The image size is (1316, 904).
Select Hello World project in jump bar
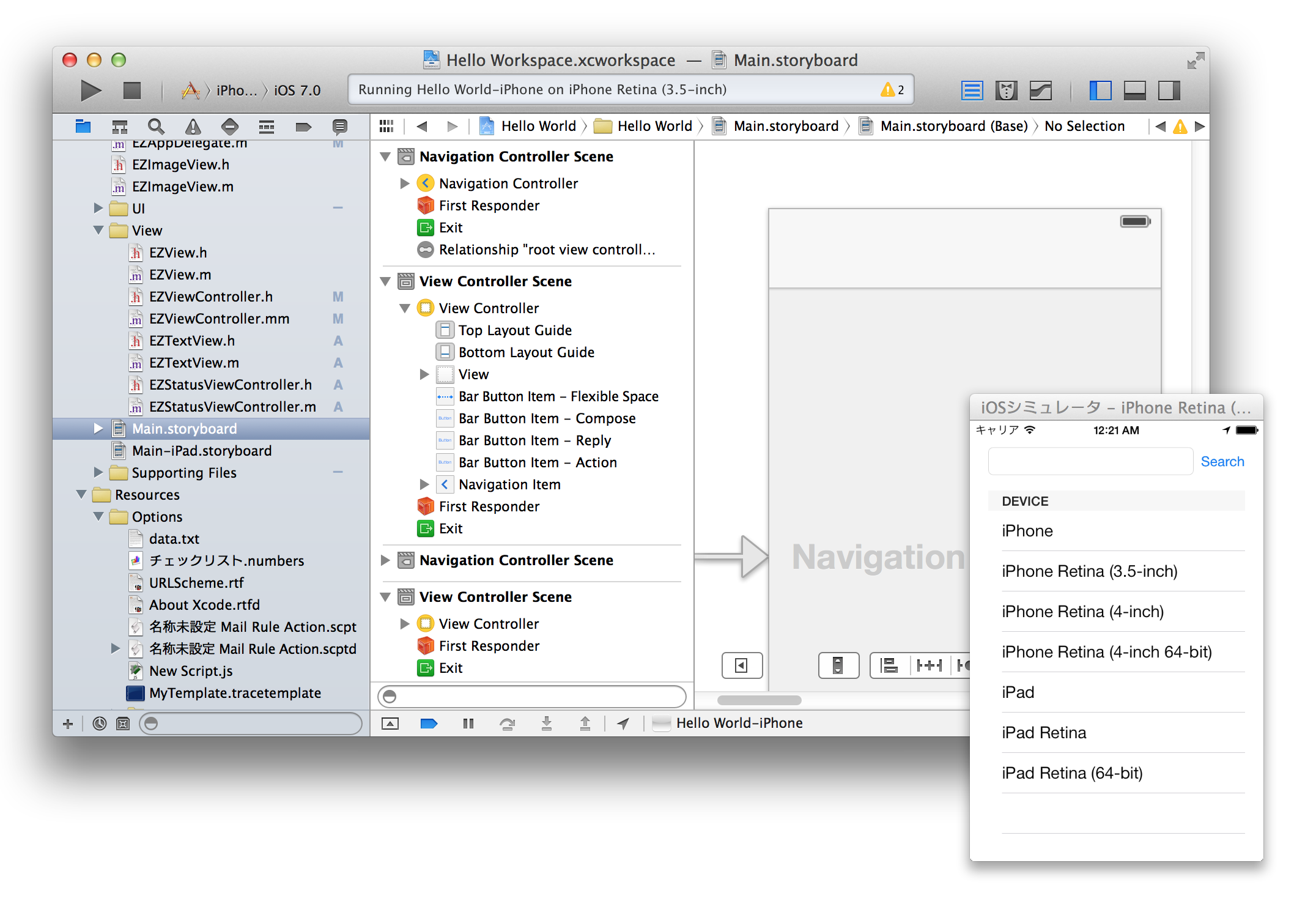click(528, 126)
